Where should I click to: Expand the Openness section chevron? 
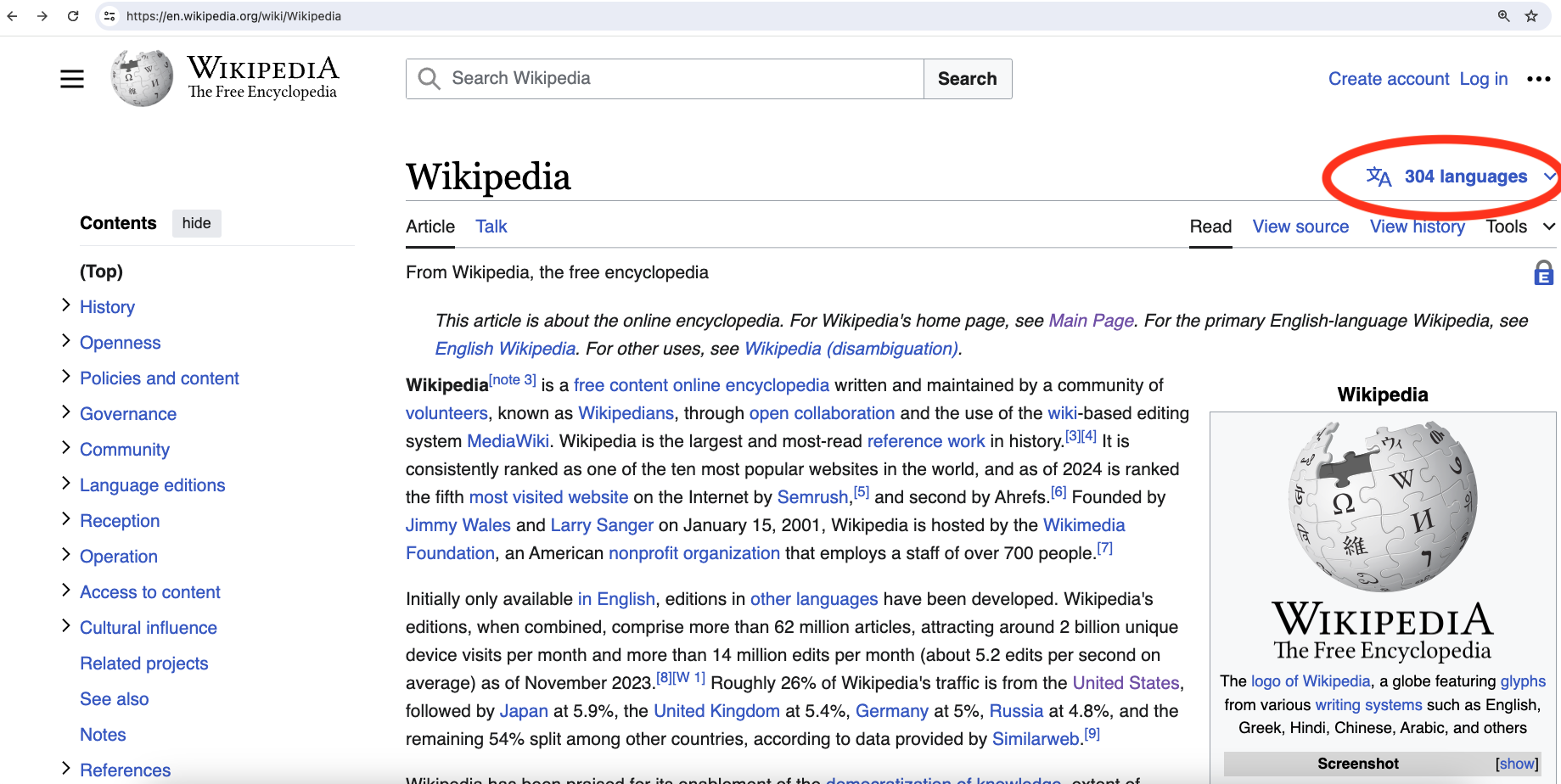pyautogui.click(x=66, y=341)
